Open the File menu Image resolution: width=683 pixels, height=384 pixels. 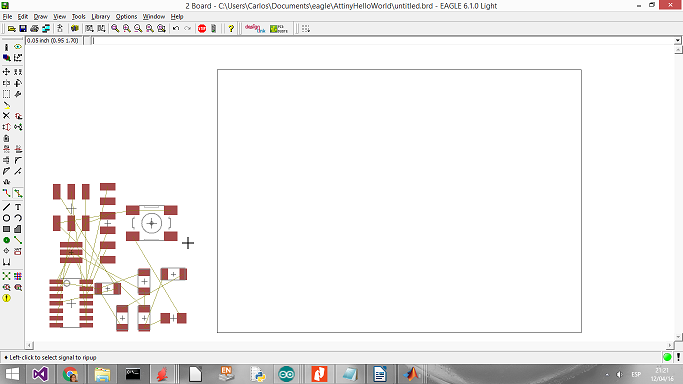pos(7,17)
